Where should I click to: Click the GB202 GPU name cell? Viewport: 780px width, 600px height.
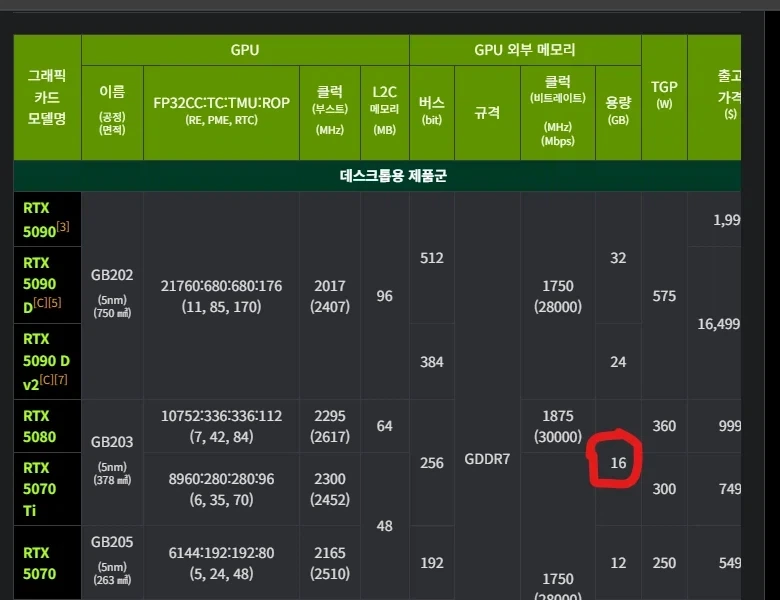point(112,295)
